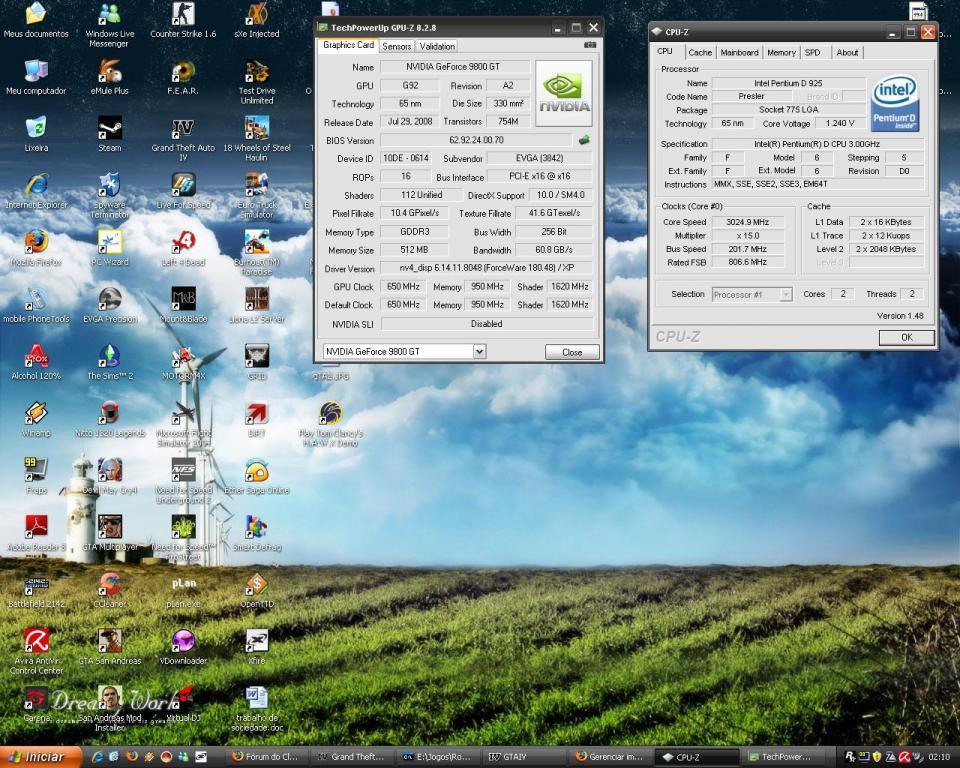The height and width of the screenshot is (768, 960).
Task: Select the SPD tab in CPU-Z
Action: point(812,52)
